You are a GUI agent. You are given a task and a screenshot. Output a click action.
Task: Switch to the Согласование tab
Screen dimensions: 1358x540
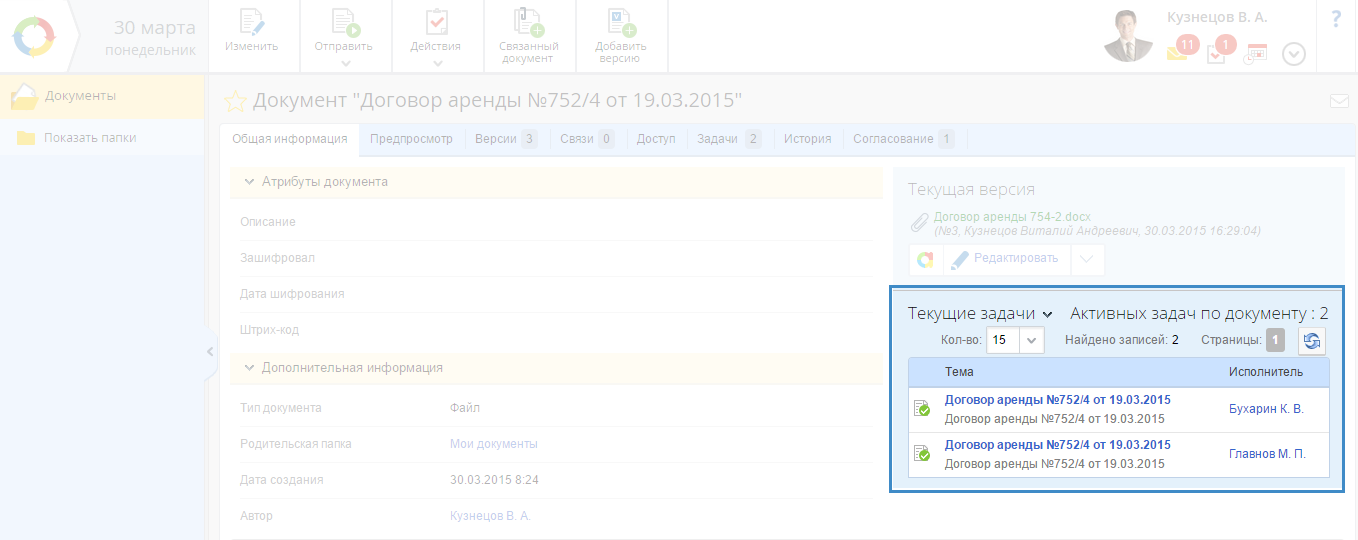pos(902,139)
